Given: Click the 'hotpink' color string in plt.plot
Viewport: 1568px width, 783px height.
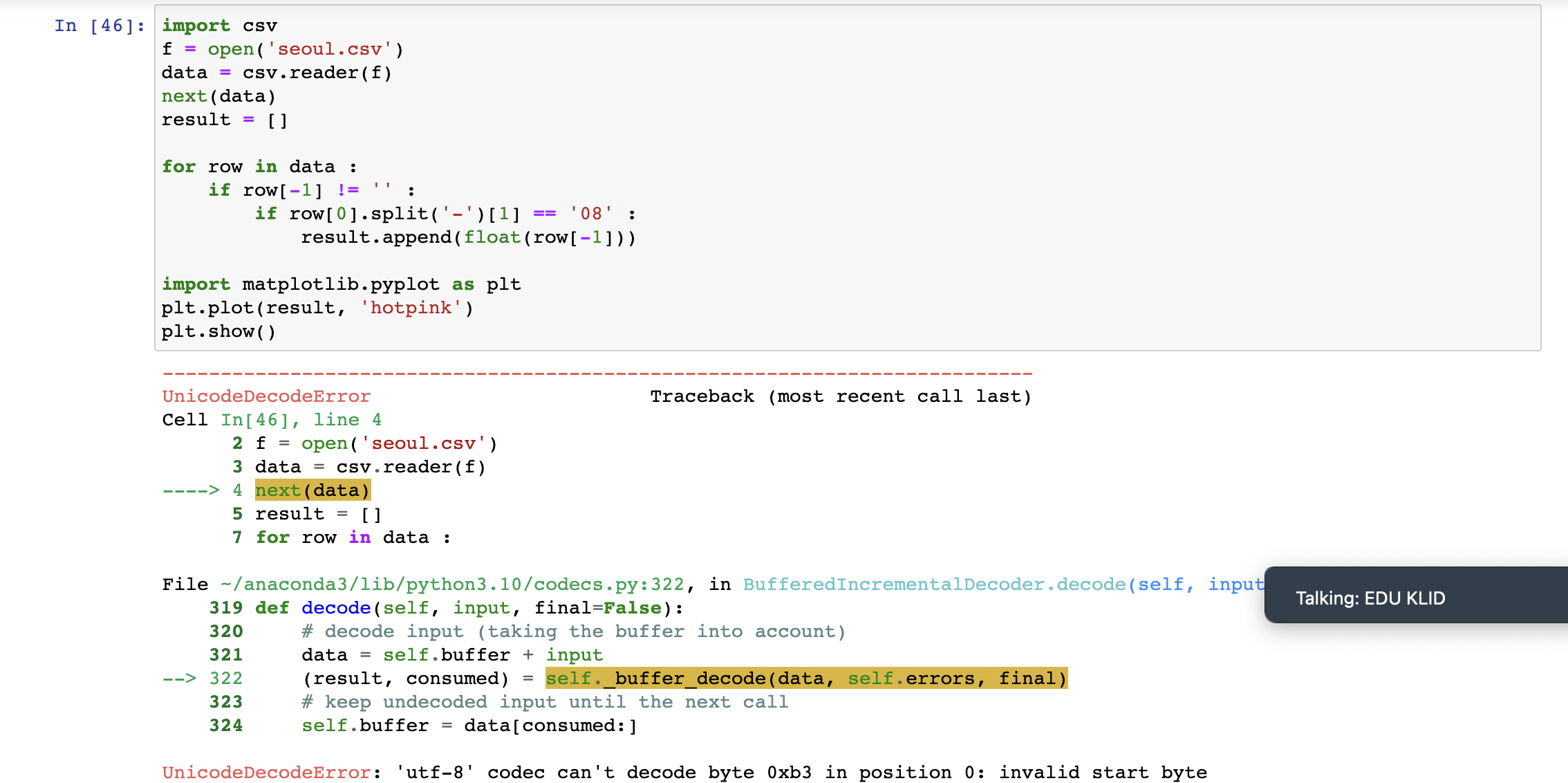Looking at the screenshot, I should point(411,308).
